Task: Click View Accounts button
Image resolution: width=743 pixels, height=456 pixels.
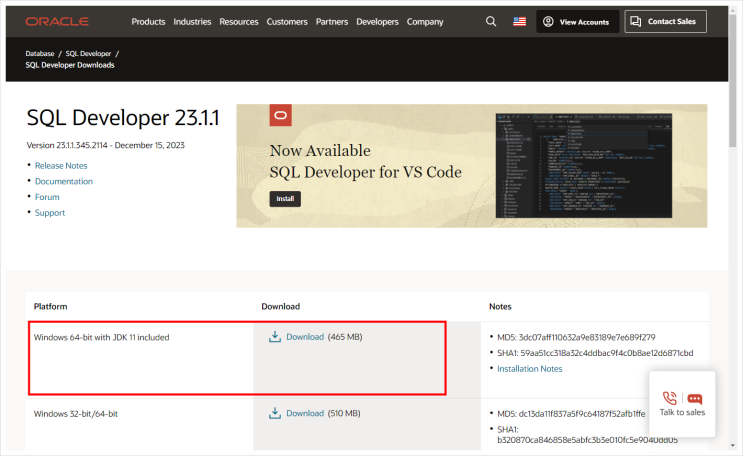Action: (x=576, y=21)
